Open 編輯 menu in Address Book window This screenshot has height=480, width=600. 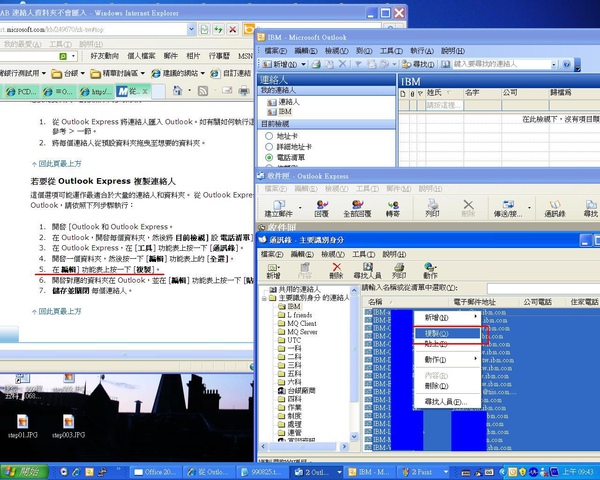(302, 254)
